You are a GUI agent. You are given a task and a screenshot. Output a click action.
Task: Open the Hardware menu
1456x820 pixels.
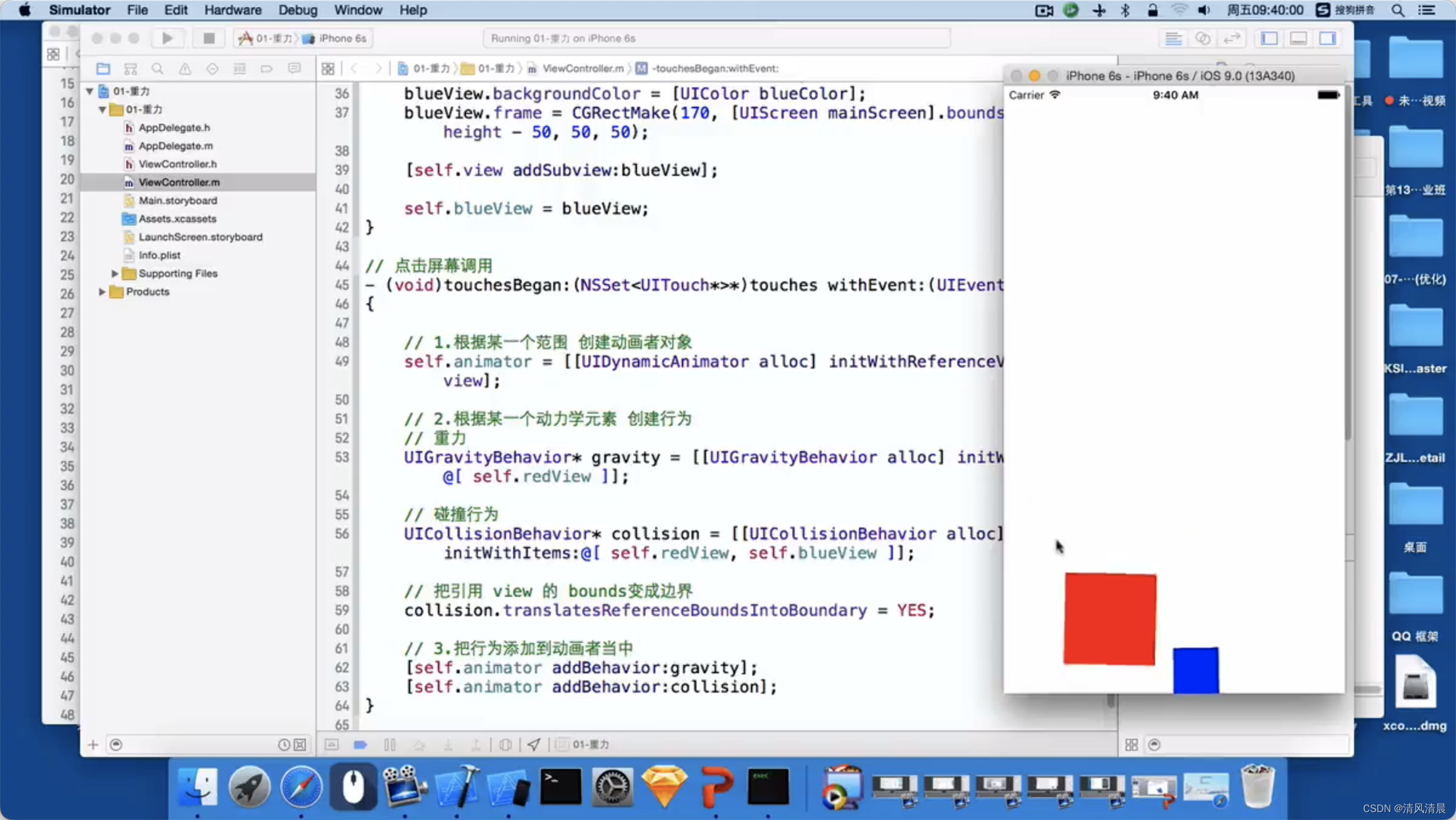[233, 10]
